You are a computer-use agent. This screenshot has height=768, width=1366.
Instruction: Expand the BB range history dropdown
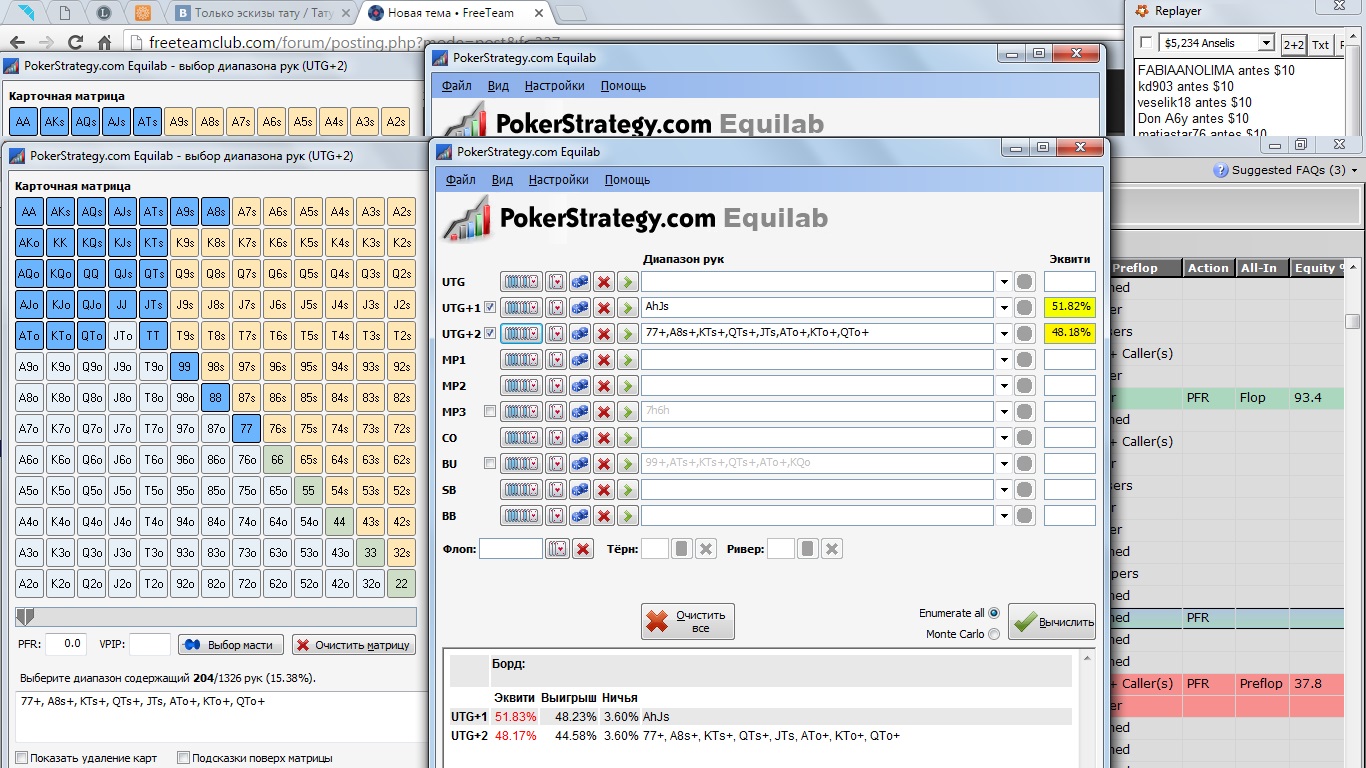pyautogui.click(x=1004, y=516)
